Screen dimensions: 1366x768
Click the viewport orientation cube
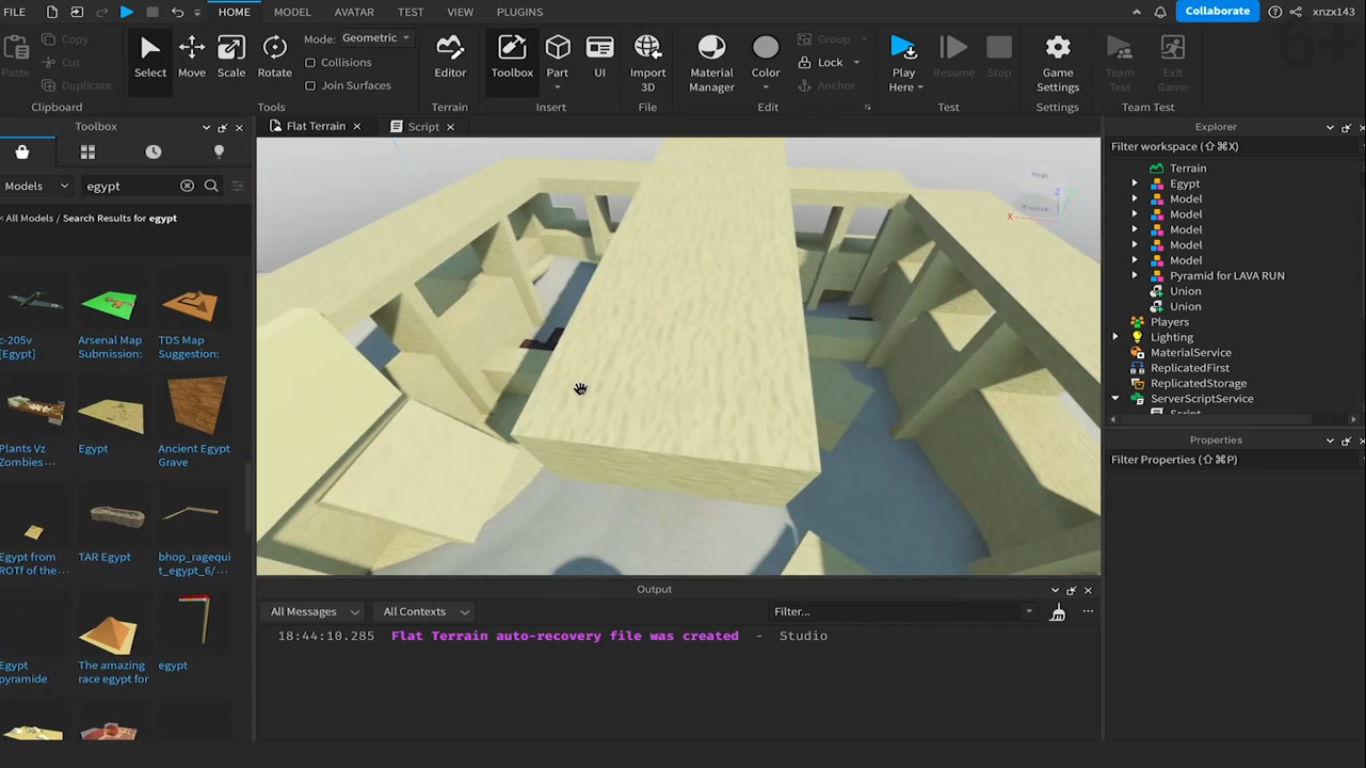tap(1036, 192)
